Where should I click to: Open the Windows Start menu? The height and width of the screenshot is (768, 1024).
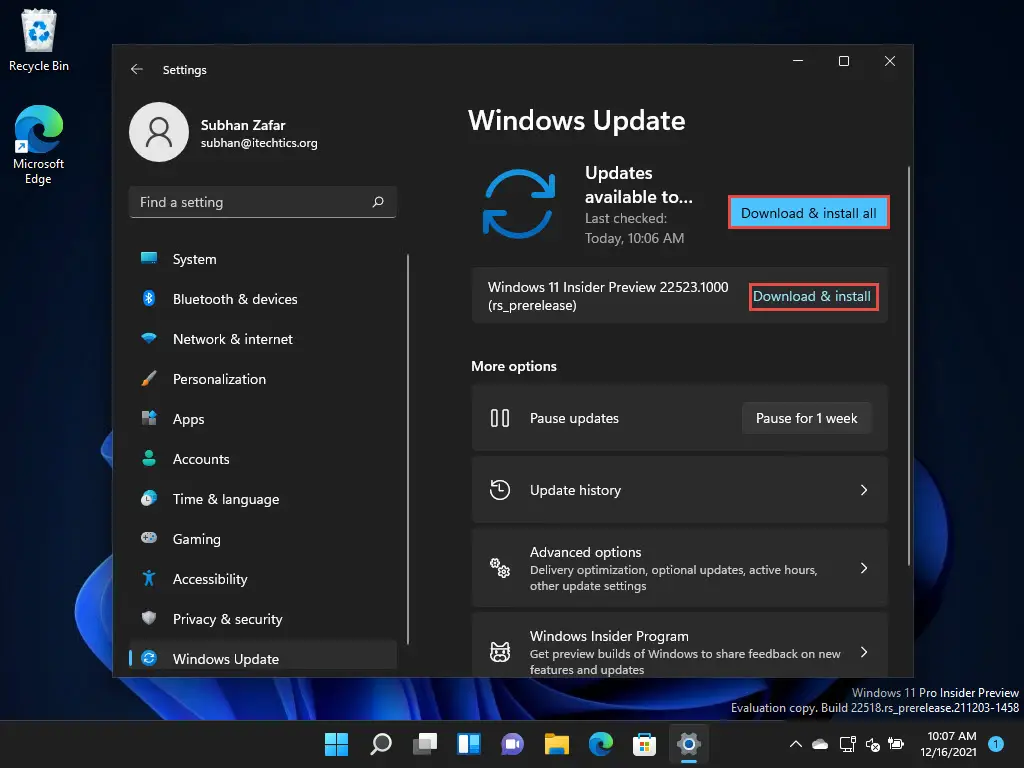[x=336, y=744]
